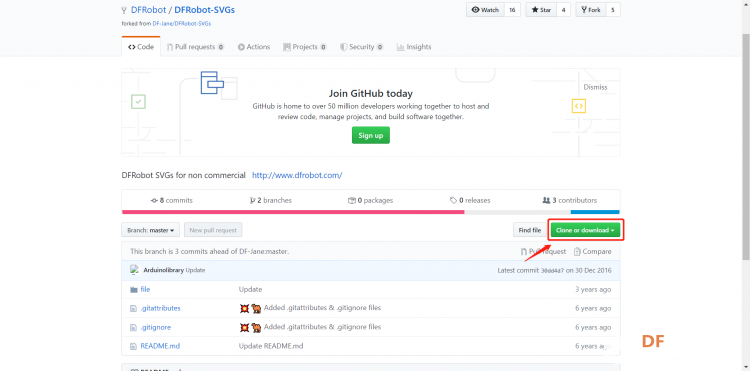This screenshot has width=750, height=371.
Task: Click the Find file button
Action: click(x=529, y=230)
